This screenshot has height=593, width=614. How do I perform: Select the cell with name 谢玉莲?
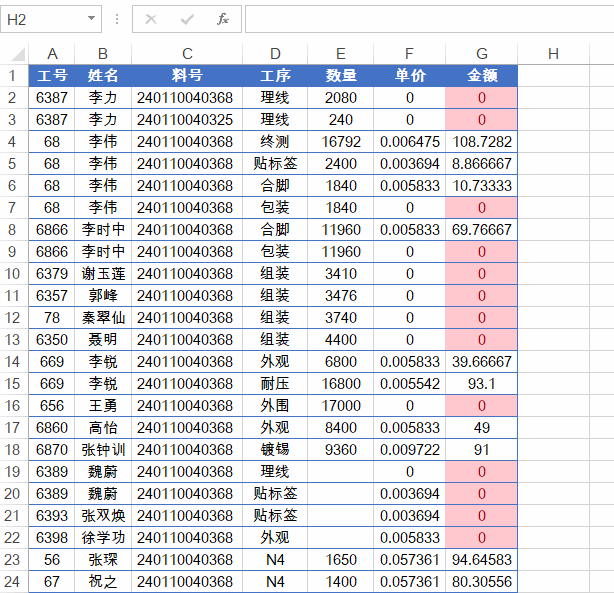103,274
